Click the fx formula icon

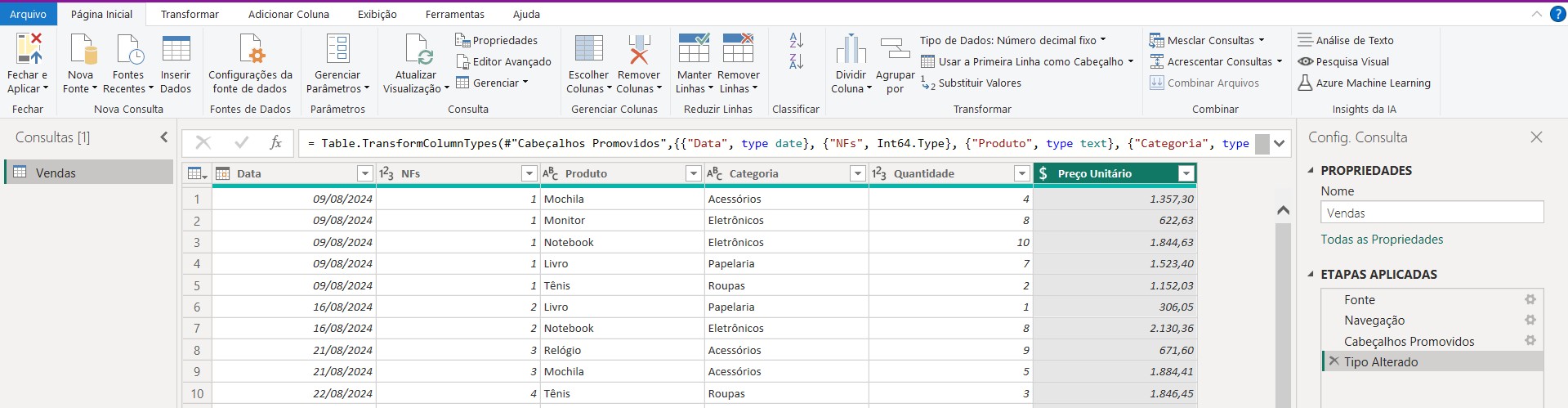pos(276,143)
